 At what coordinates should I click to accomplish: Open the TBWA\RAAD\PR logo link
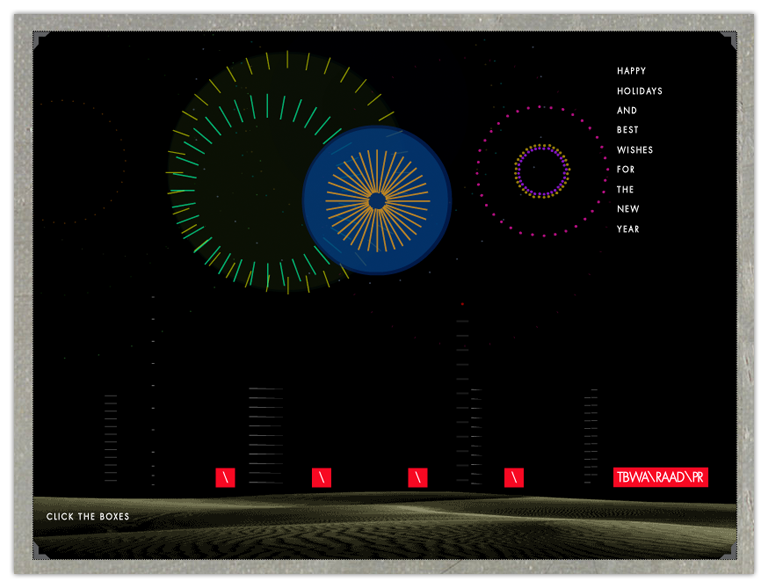[x=660, y=477]
